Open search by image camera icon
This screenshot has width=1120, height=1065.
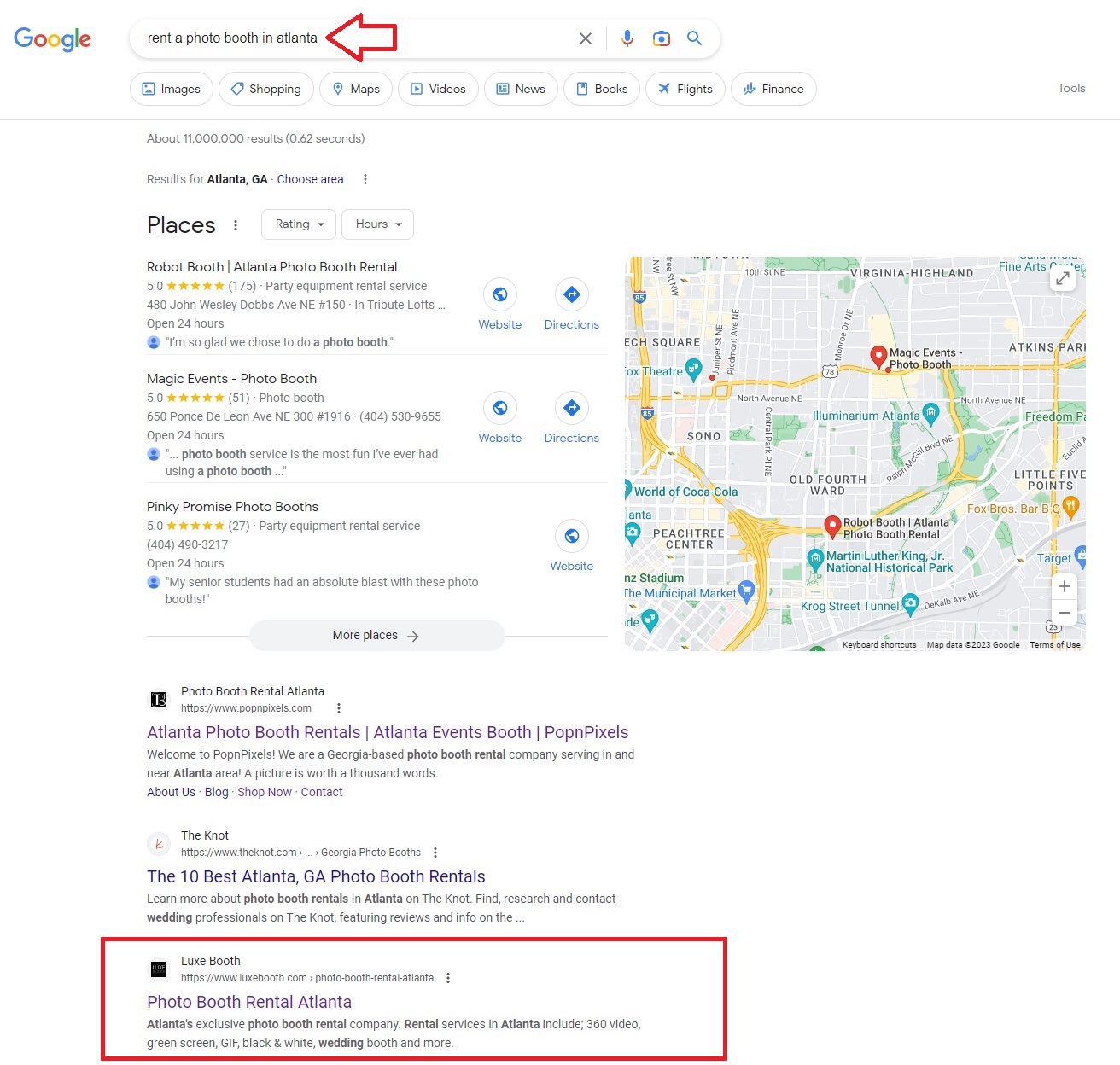[662, 38]
